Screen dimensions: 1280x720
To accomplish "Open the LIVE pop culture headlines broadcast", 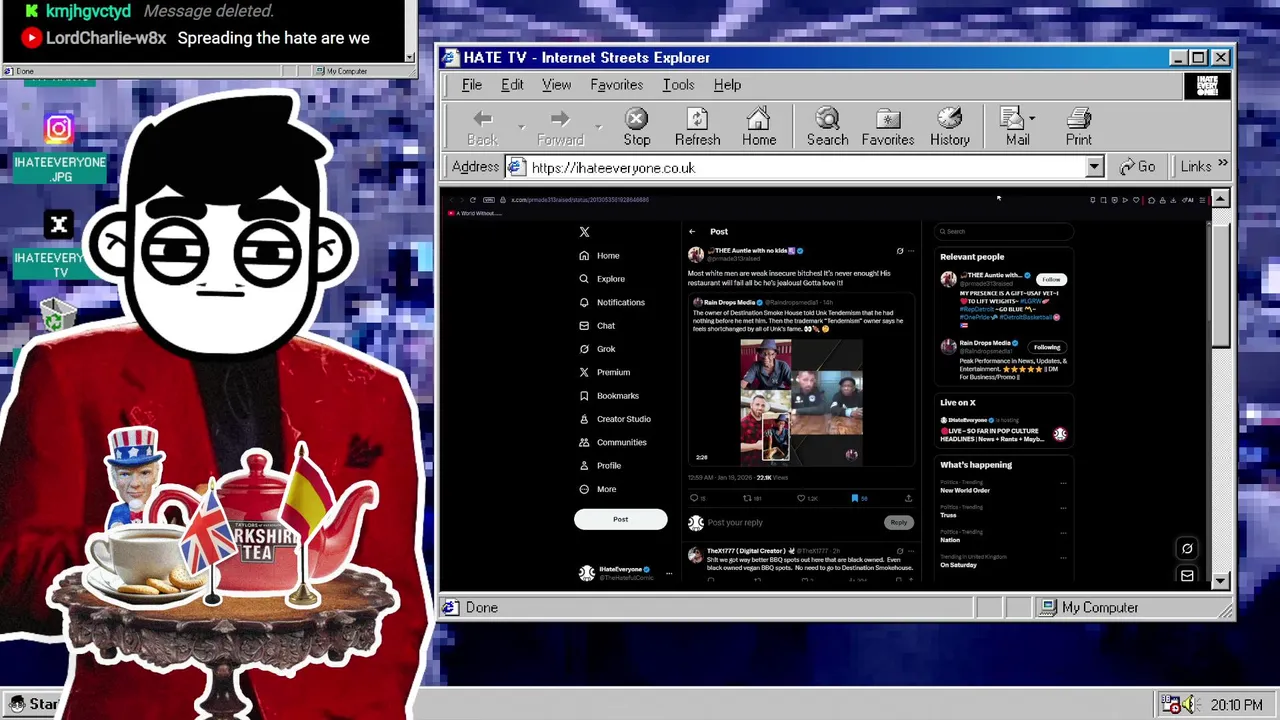I will pos(1003,429).
